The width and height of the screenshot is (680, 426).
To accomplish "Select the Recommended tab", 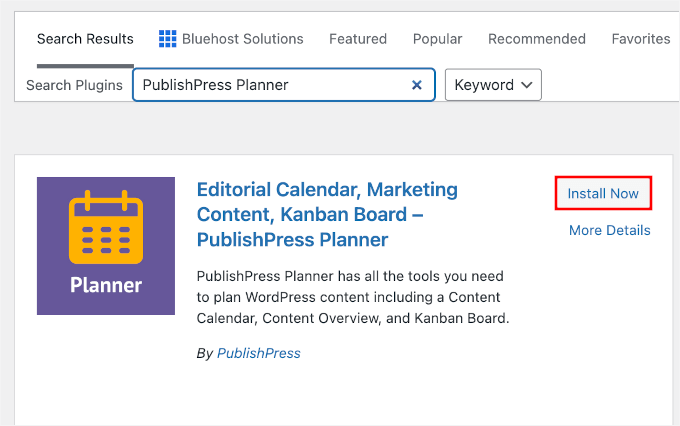I will tap(537, 39).
